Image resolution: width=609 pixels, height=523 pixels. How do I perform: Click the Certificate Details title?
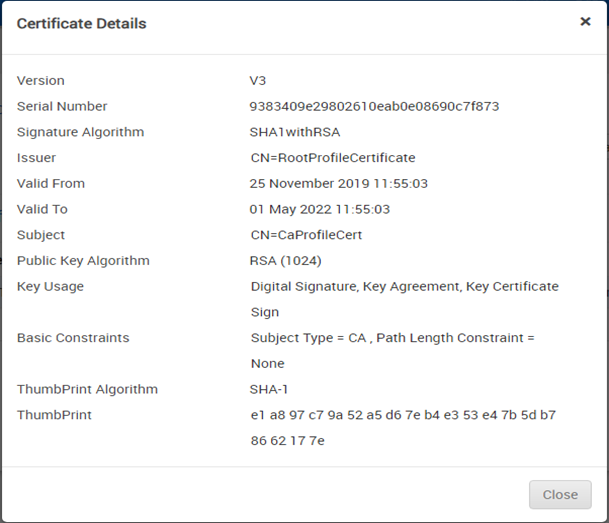point(81,23)
